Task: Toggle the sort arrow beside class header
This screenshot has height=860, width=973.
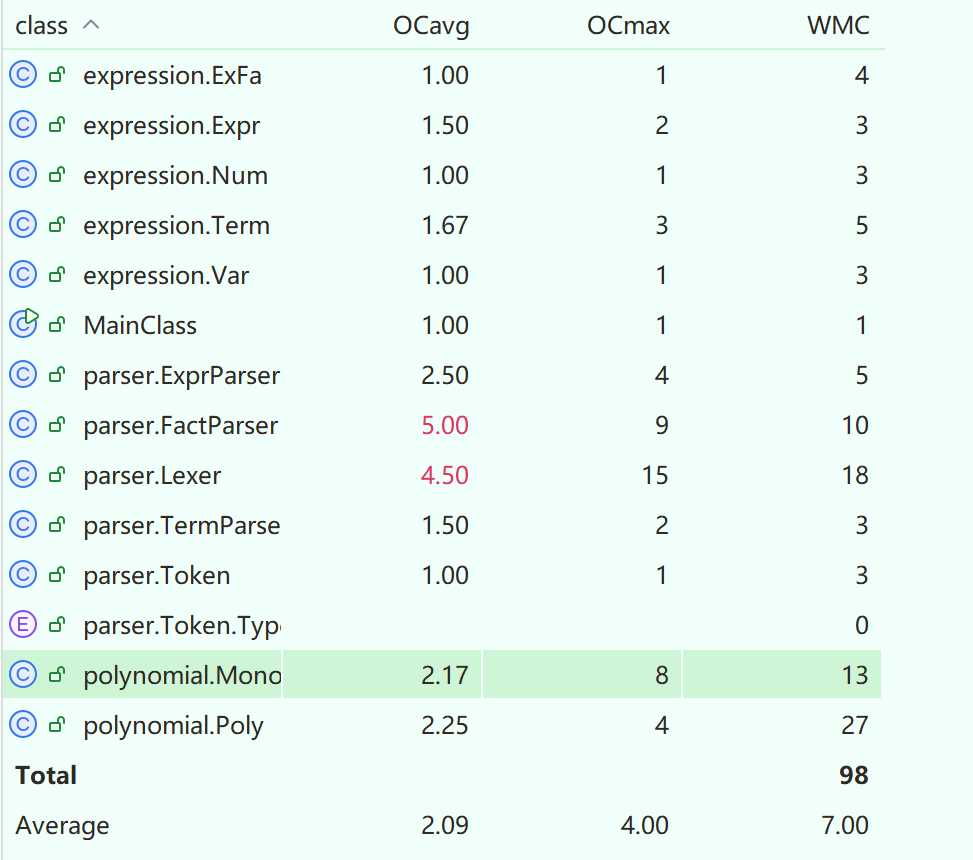Action: coord(91,25)
